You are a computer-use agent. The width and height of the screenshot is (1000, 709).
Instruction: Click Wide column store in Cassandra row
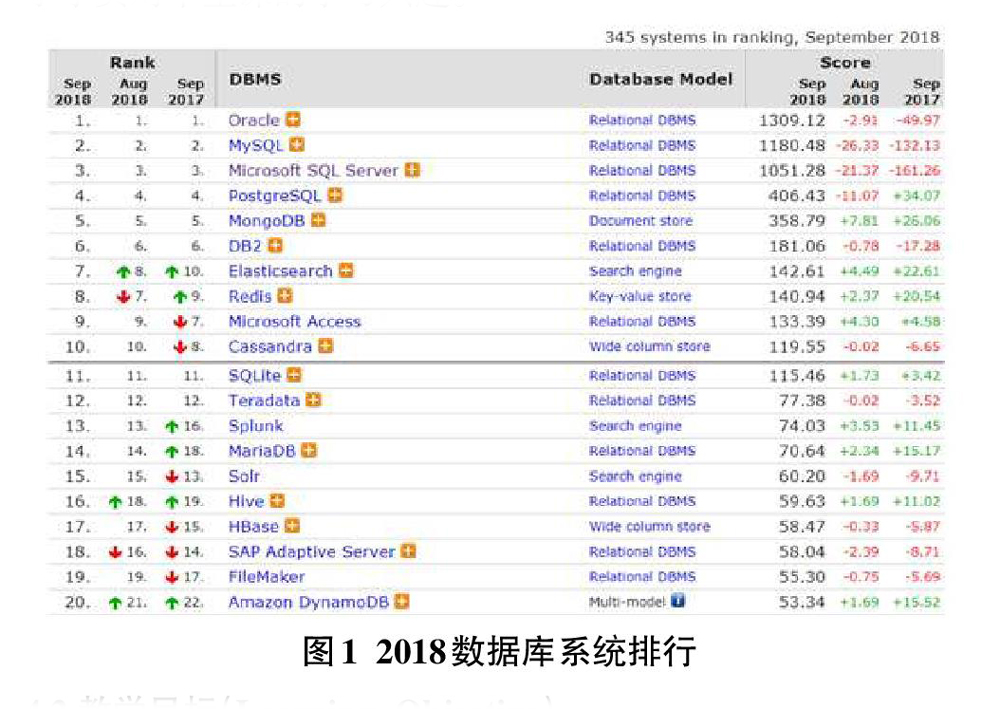[649, 346]
